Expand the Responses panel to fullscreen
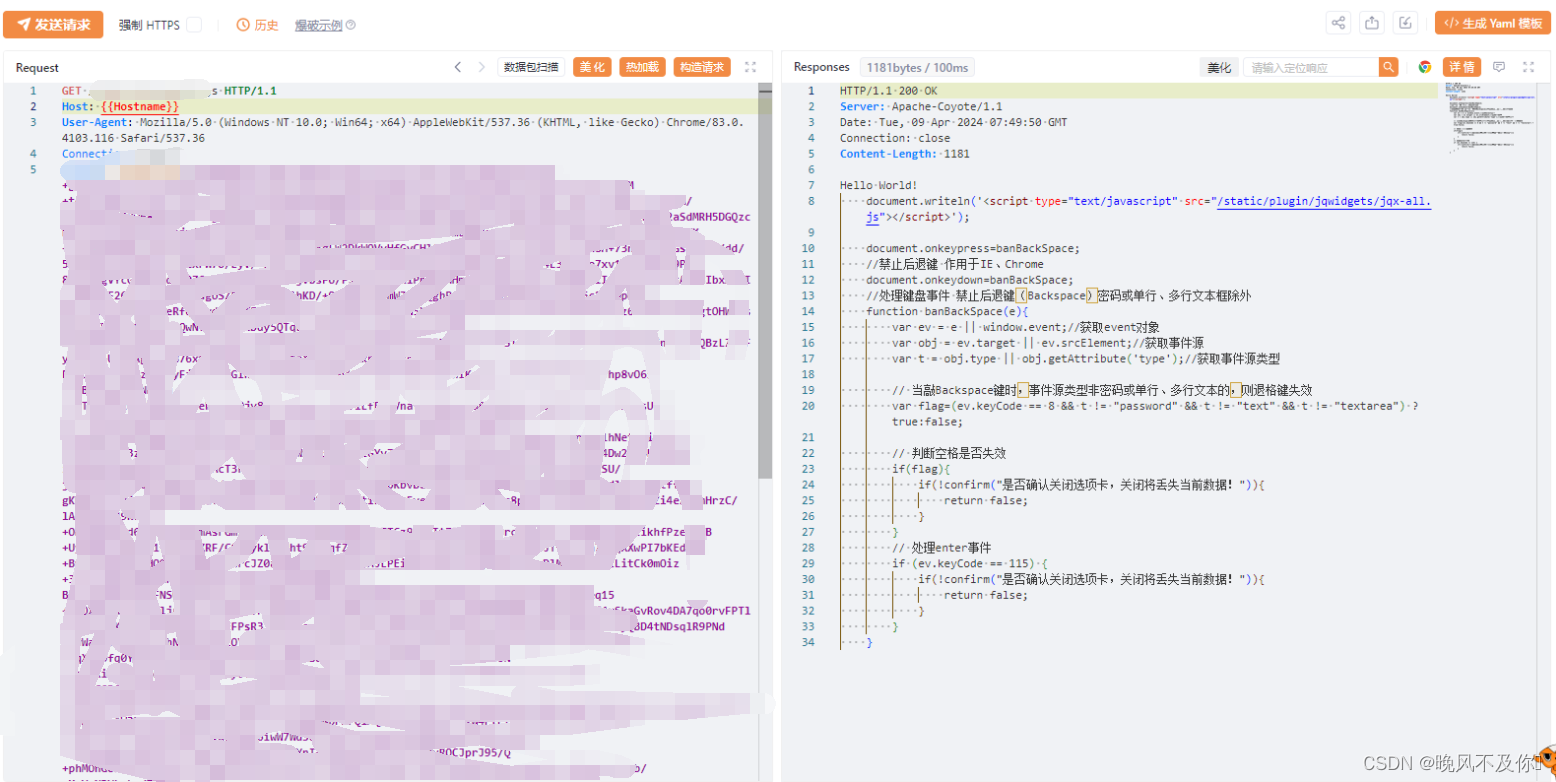The image size is (1556, 782). click(1528, 67)
